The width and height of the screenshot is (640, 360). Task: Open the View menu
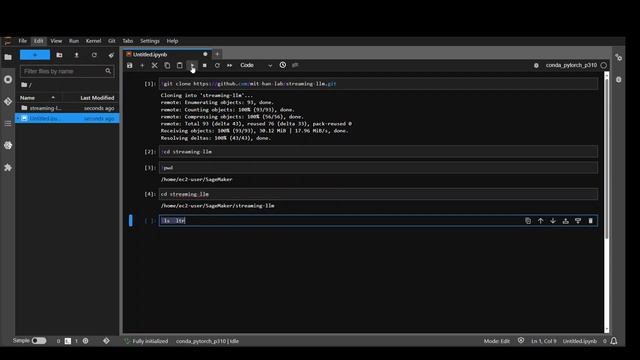(x=56, y=41)
